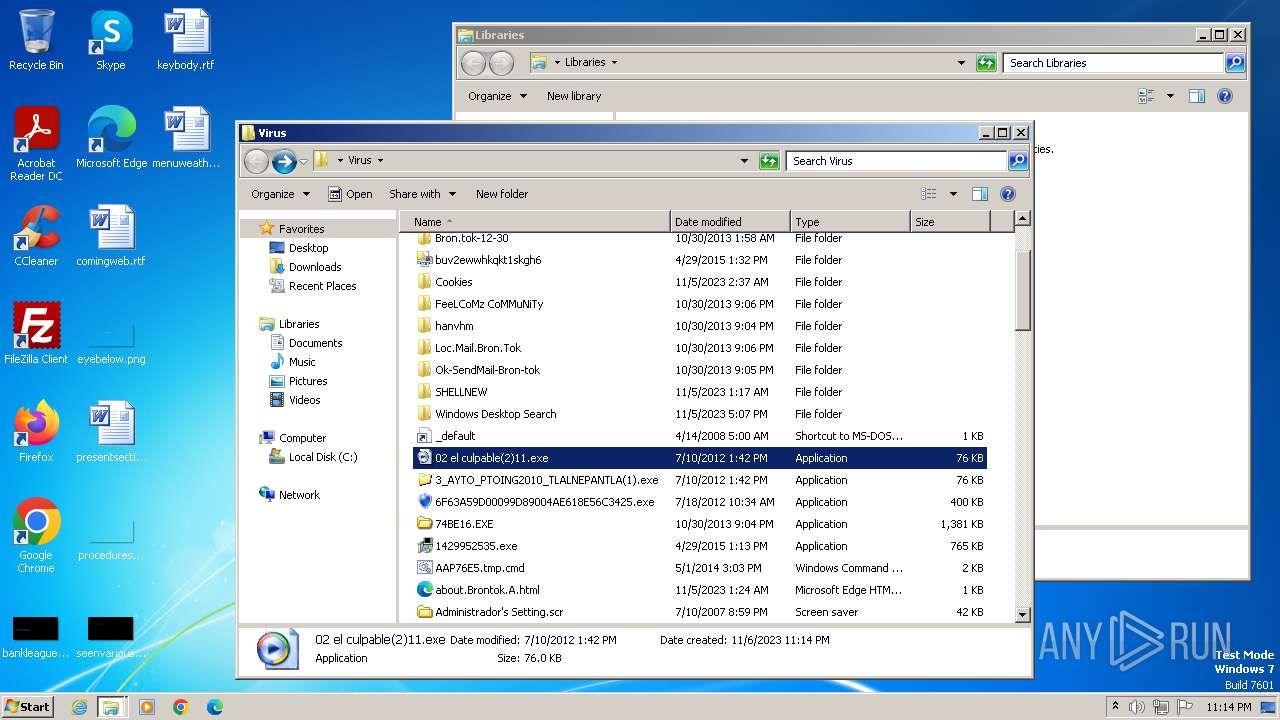
Task: Expand view options dropdown in Libraries
Action: [x=1170, y=96]
